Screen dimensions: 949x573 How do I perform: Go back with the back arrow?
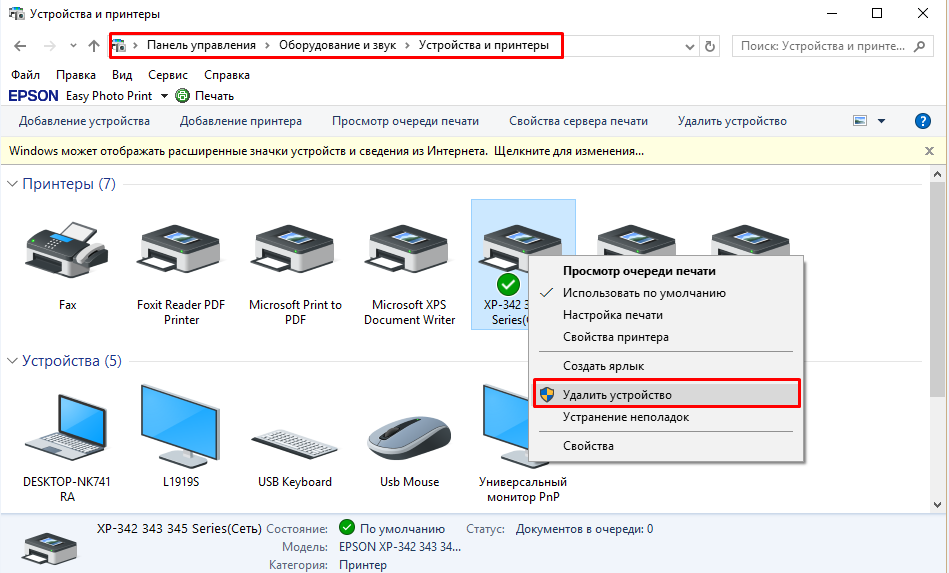pos(20,46)
